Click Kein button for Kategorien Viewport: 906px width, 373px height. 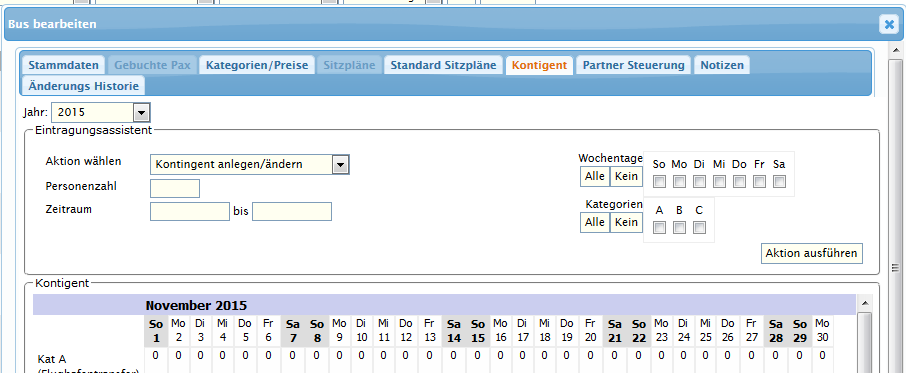[x=626, y=222]
